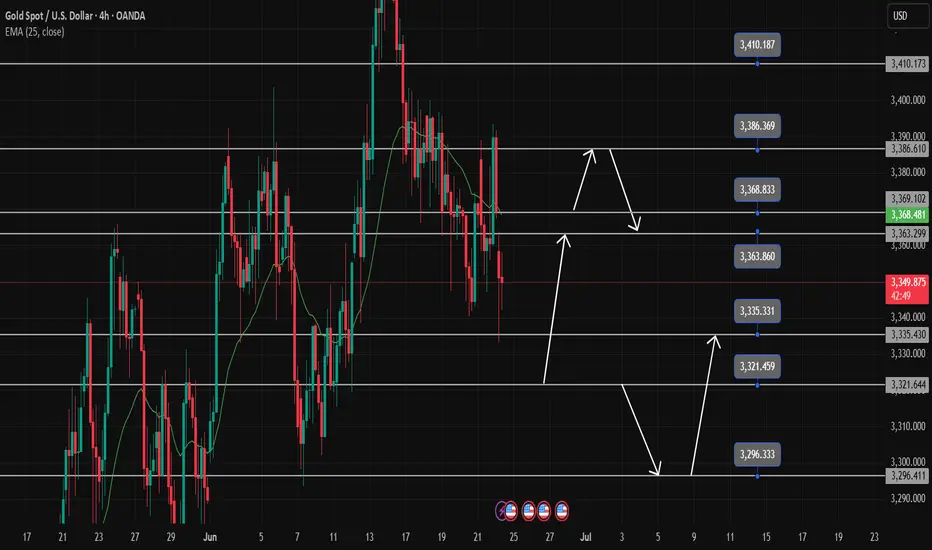932x550 pixels.
Task: Click the 25 date label on time axis
Action: [514, 537]
